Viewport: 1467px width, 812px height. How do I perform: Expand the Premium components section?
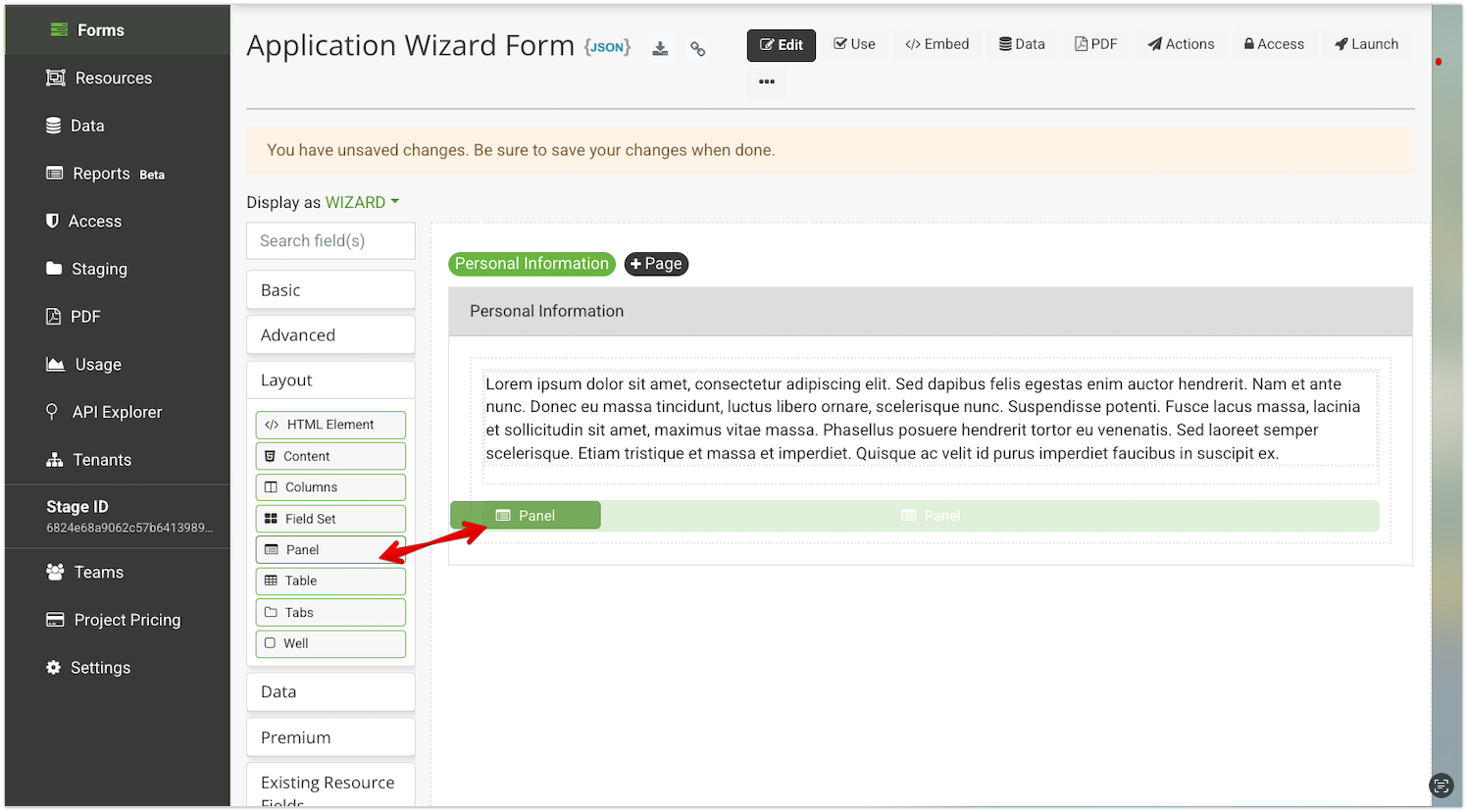330,737
